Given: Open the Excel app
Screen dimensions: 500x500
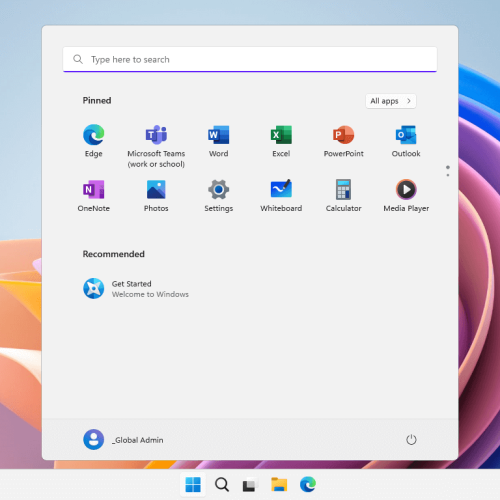Looking at the screenshot, I should click(x=281, y=141).
